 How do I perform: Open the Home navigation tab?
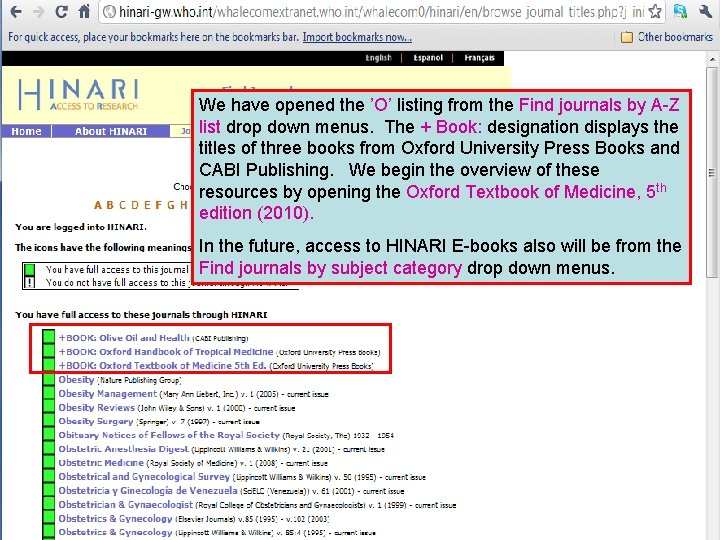click(x=26, y=131)
